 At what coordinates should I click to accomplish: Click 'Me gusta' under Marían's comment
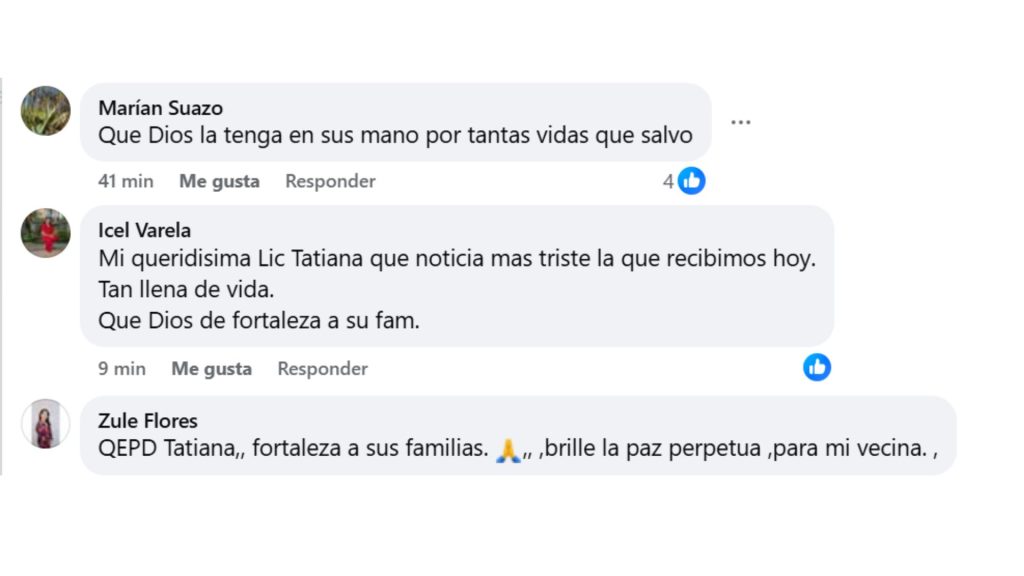[218, 181]
